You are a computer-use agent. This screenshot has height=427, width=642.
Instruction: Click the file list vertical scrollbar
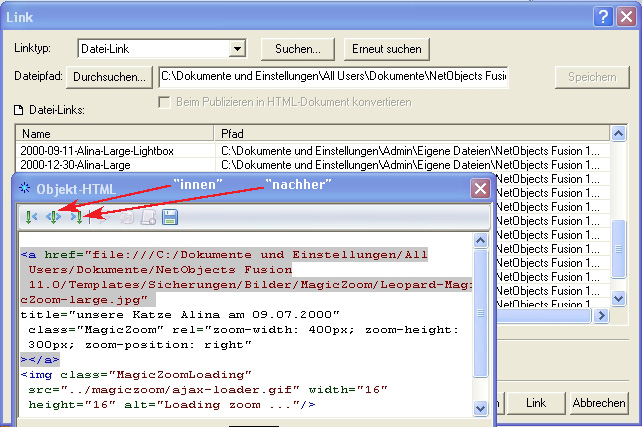(x=619, y=240)
